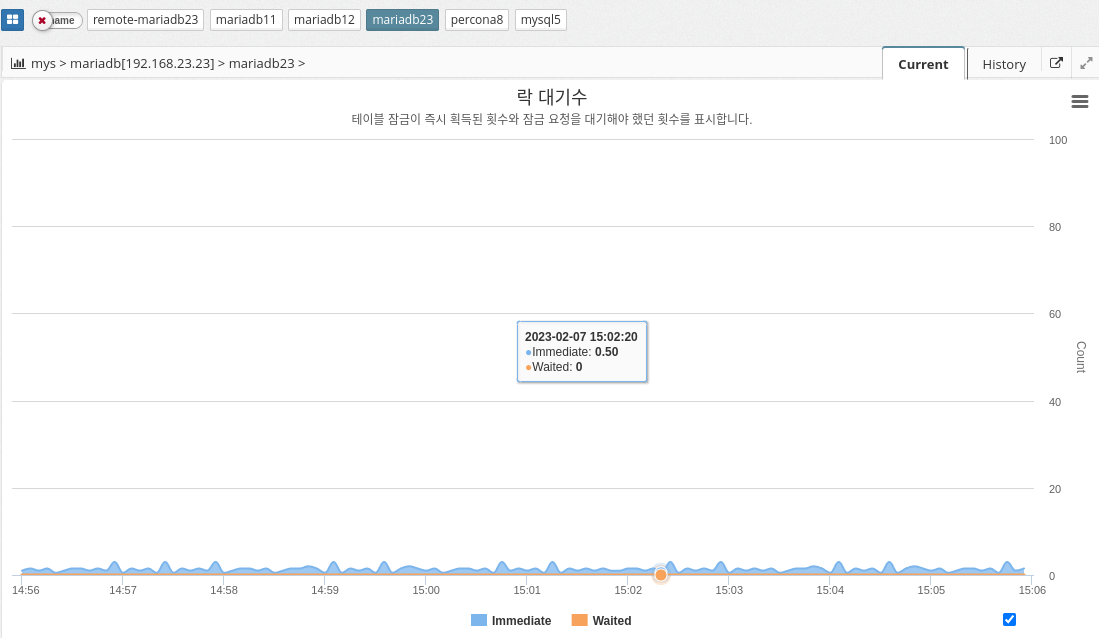Image resolution: width=1099 pixels, height=638 pixels.
Task: Toggle the checkbox beside the chart legend
Action: [x=1009, y=619]
